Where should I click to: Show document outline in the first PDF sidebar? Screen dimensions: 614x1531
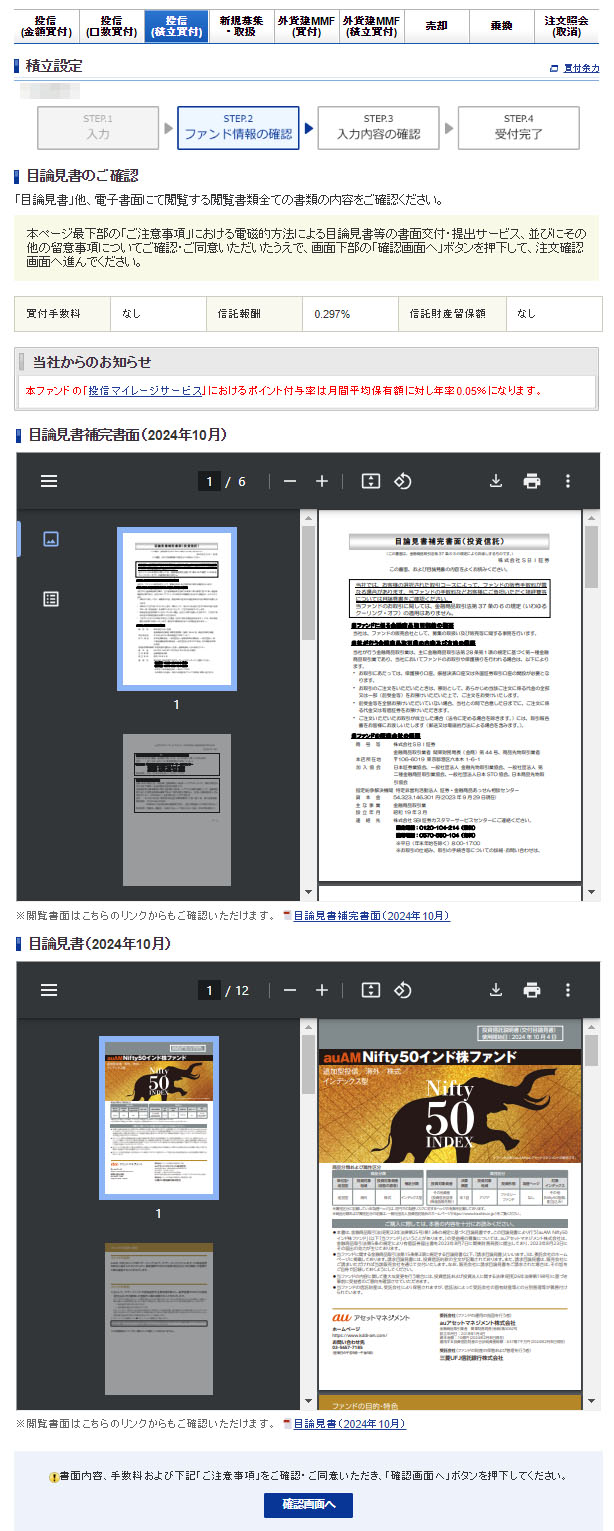click(51, 598)
